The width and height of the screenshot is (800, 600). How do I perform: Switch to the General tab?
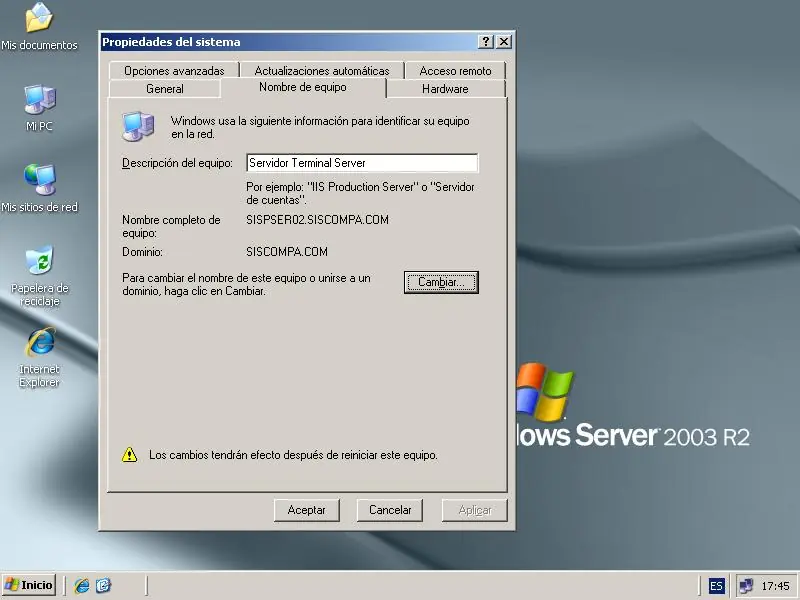click(165, 89)
